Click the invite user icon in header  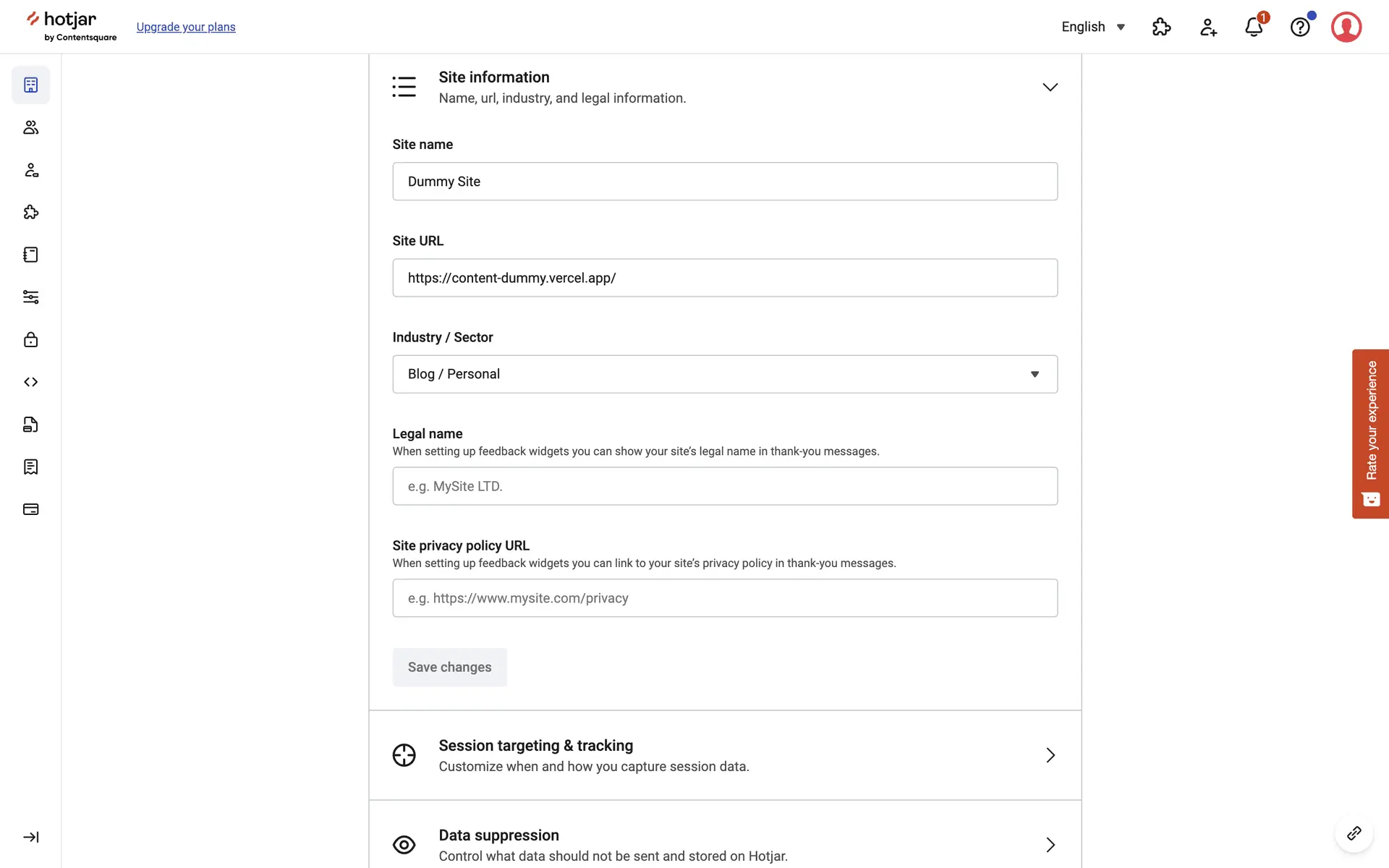click(x=1207, y=27)
